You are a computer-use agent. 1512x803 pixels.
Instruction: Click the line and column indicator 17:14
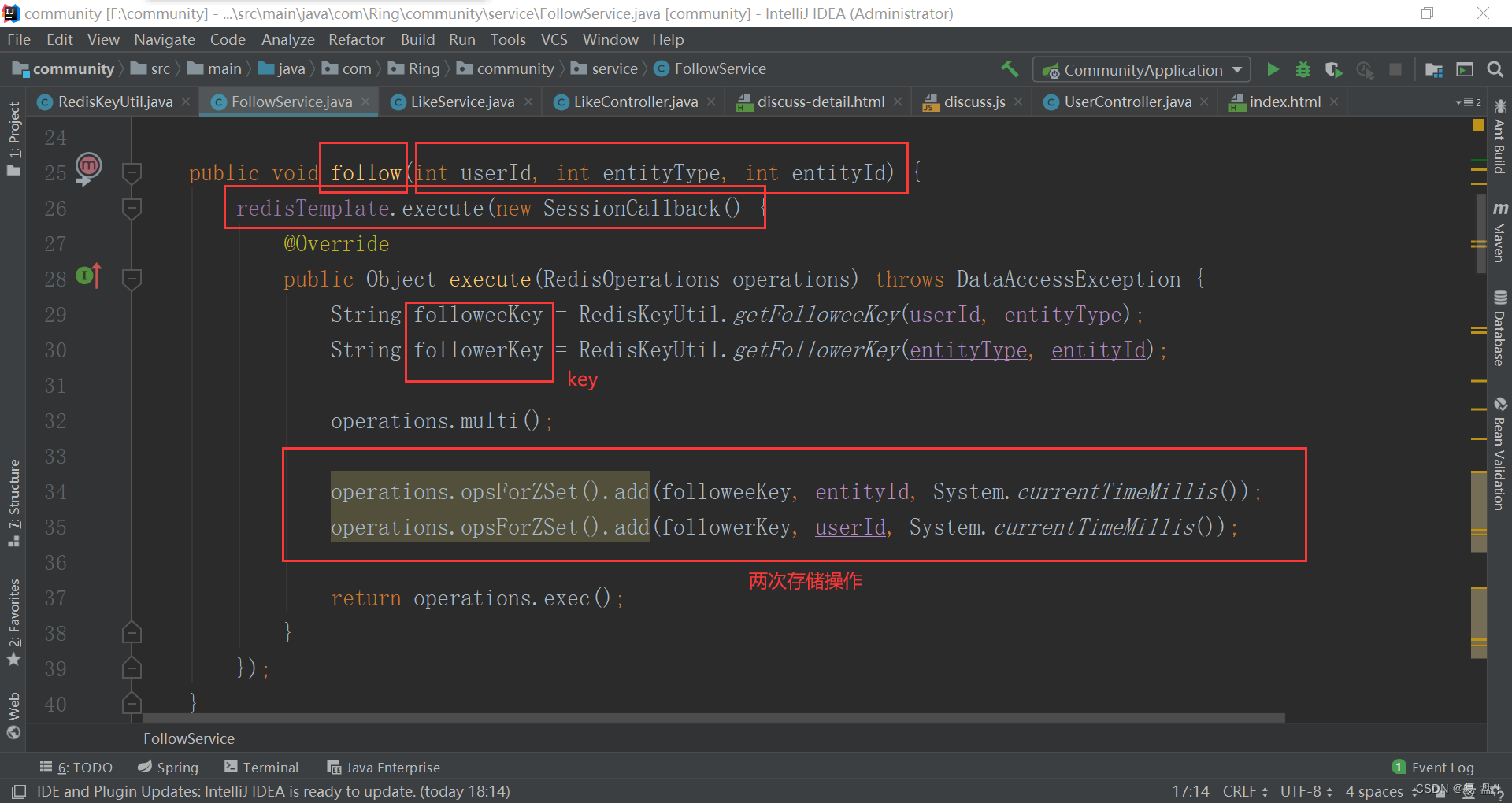(x=1191, y=791)
